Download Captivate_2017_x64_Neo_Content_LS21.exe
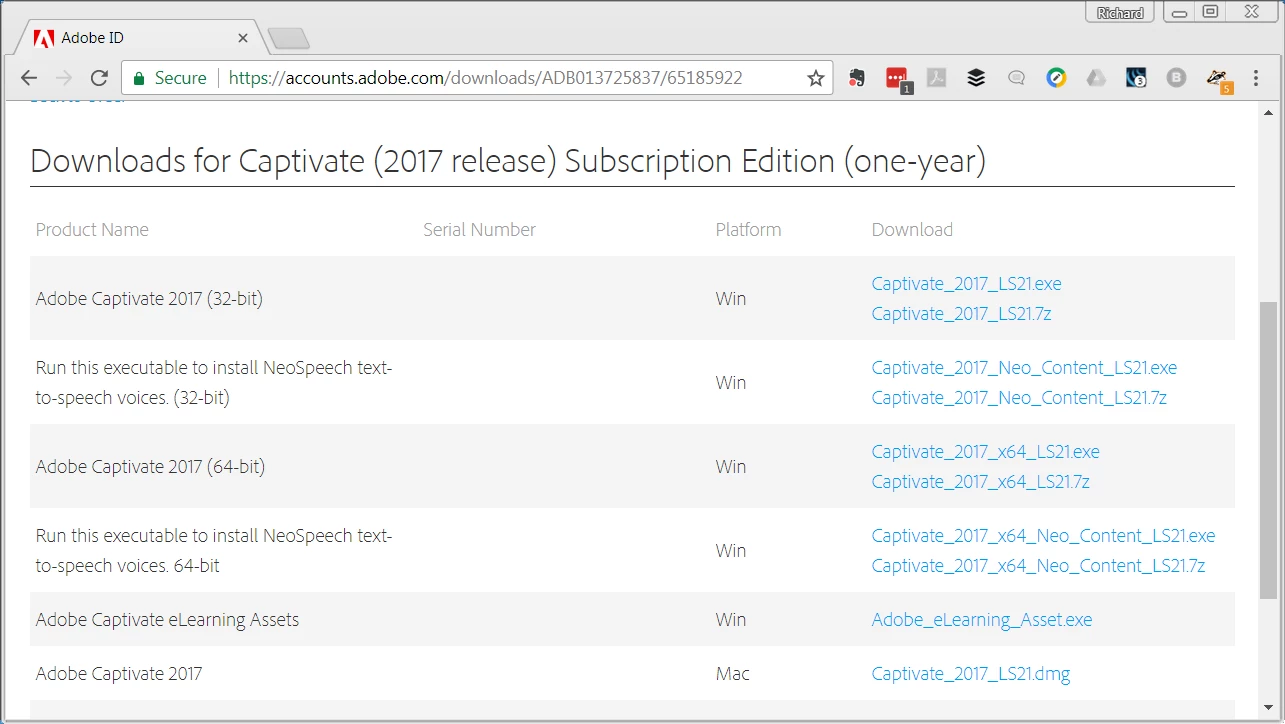The width and height of the screenshot is (1285, 724). click(1043, 536)
